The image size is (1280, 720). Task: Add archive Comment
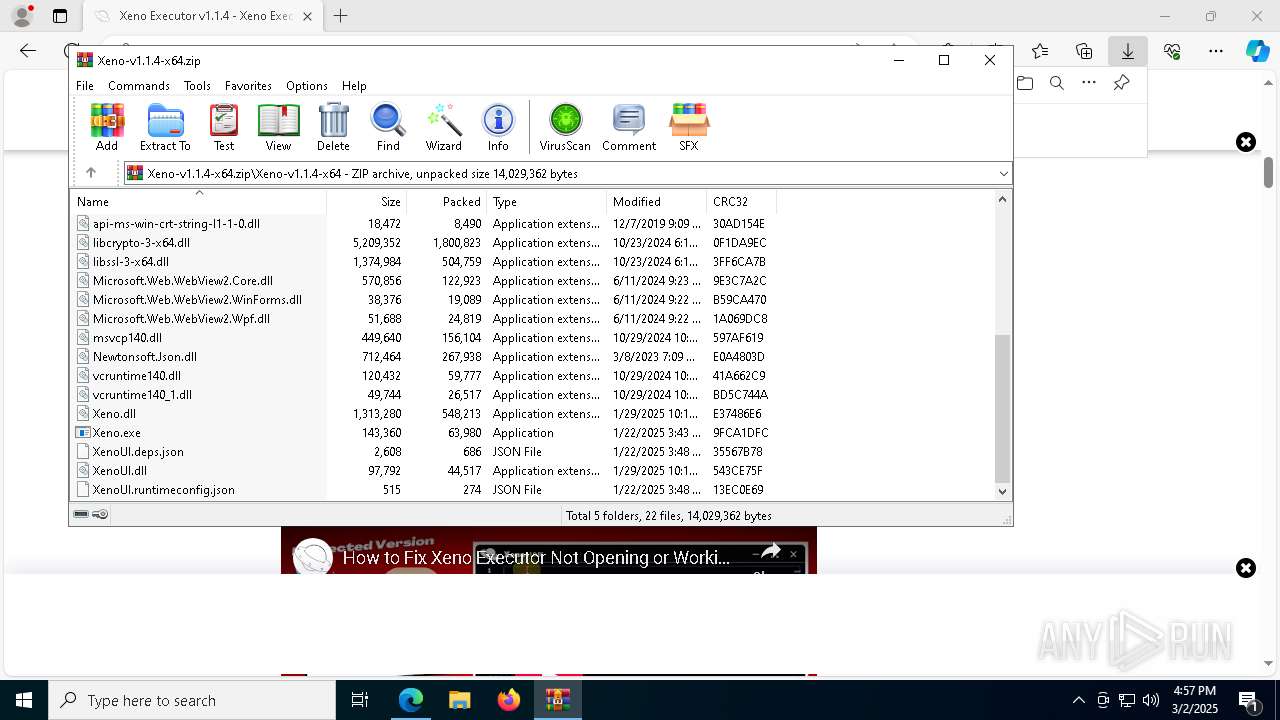[x=629, y=127]
